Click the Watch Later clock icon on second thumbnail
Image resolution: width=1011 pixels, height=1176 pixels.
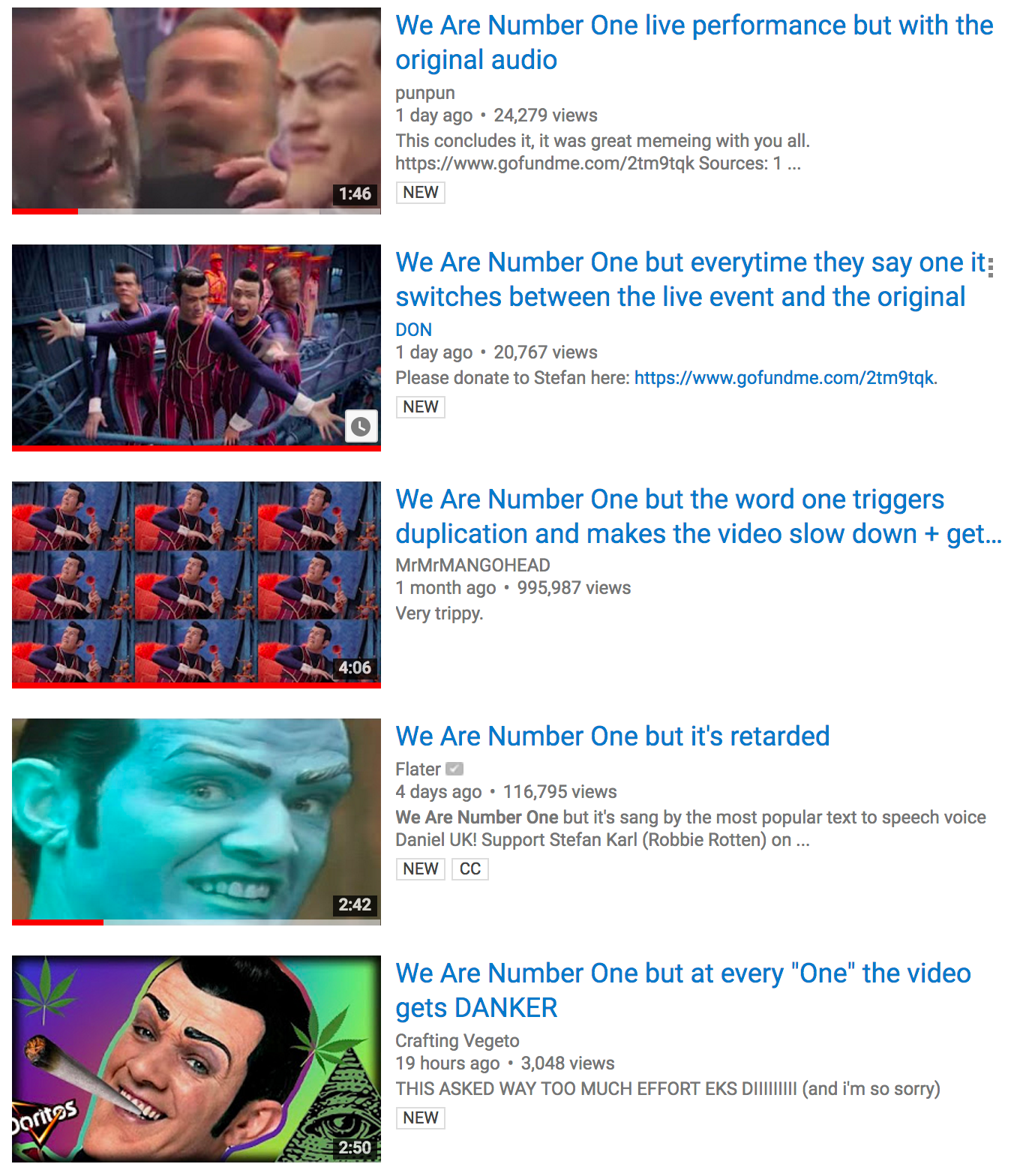361,427
